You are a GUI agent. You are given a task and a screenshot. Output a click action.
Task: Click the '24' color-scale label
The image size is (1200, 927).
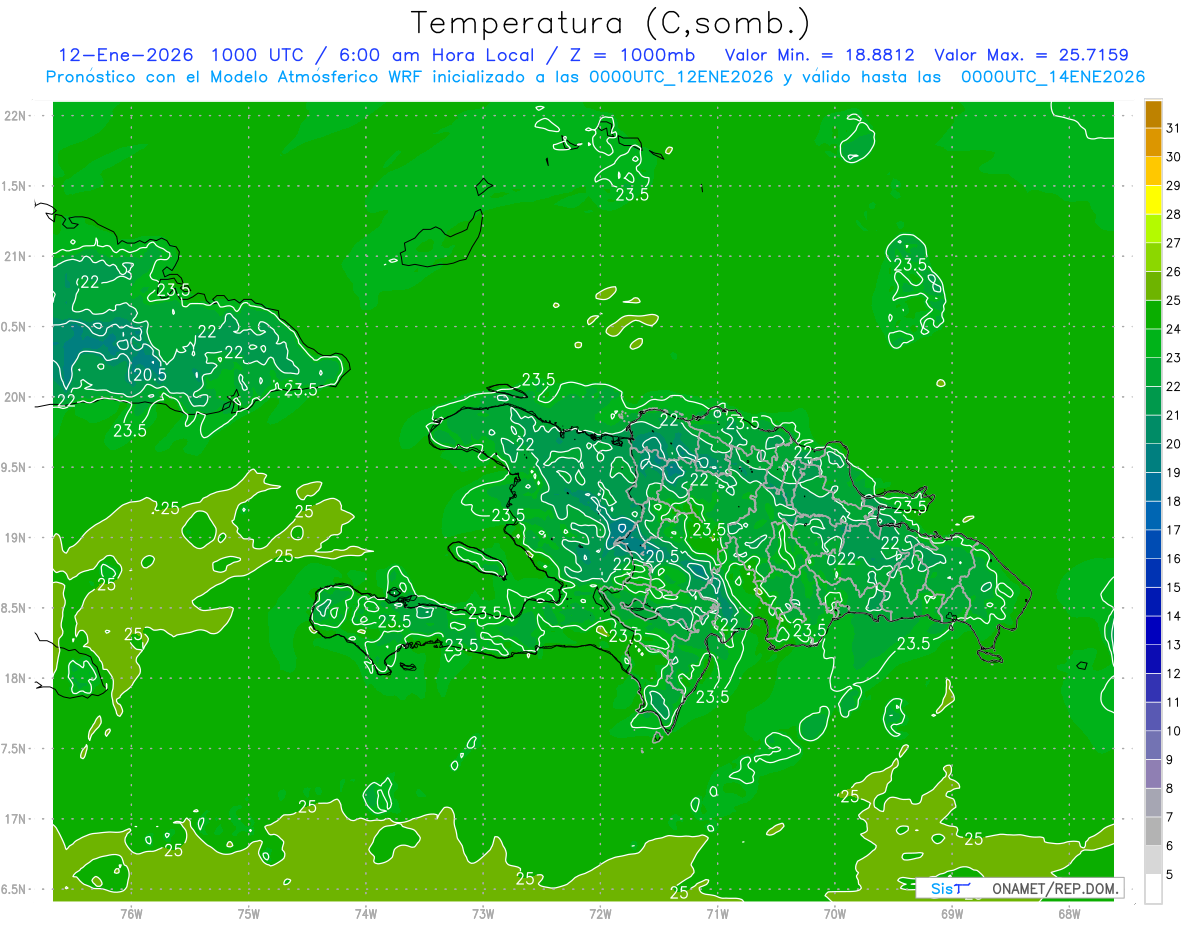(1174, 329)
